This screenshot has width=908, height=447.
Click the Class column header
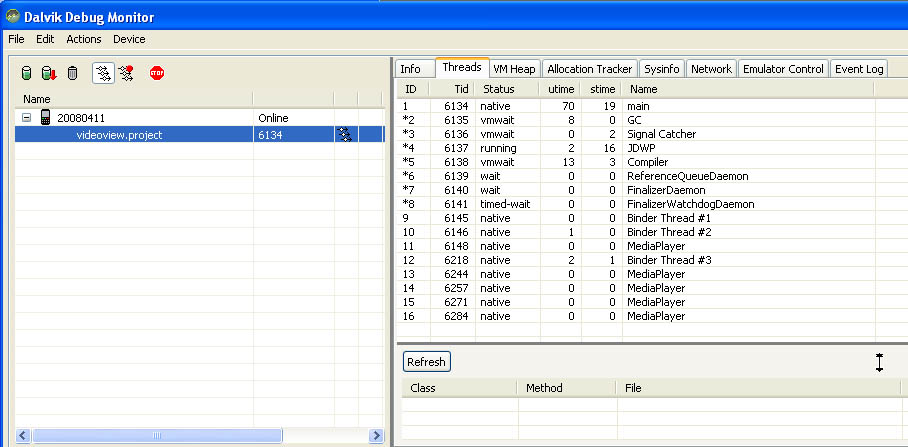click(459, 388)
